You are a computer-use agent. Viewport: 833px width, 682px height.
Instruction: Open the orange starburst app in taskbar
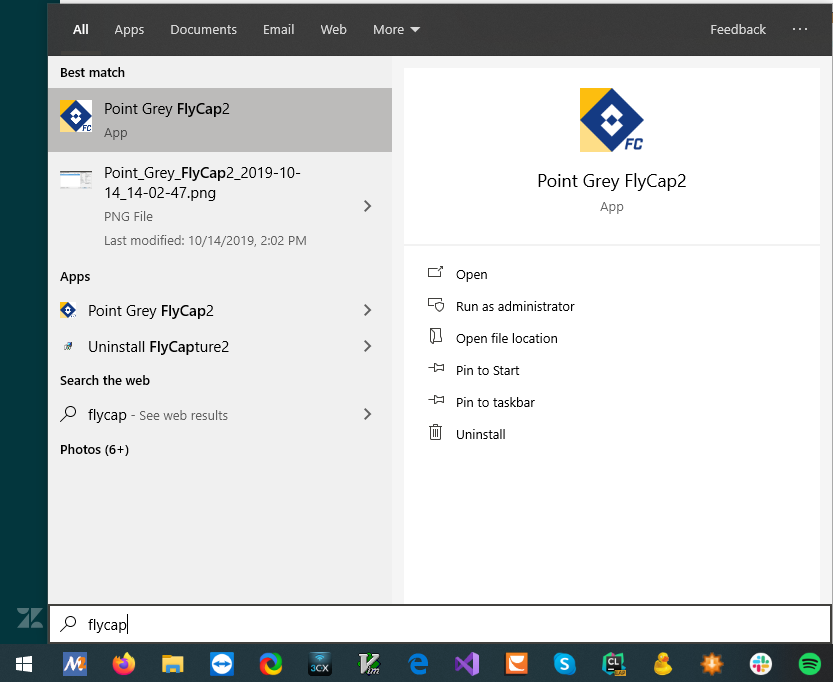712,664
